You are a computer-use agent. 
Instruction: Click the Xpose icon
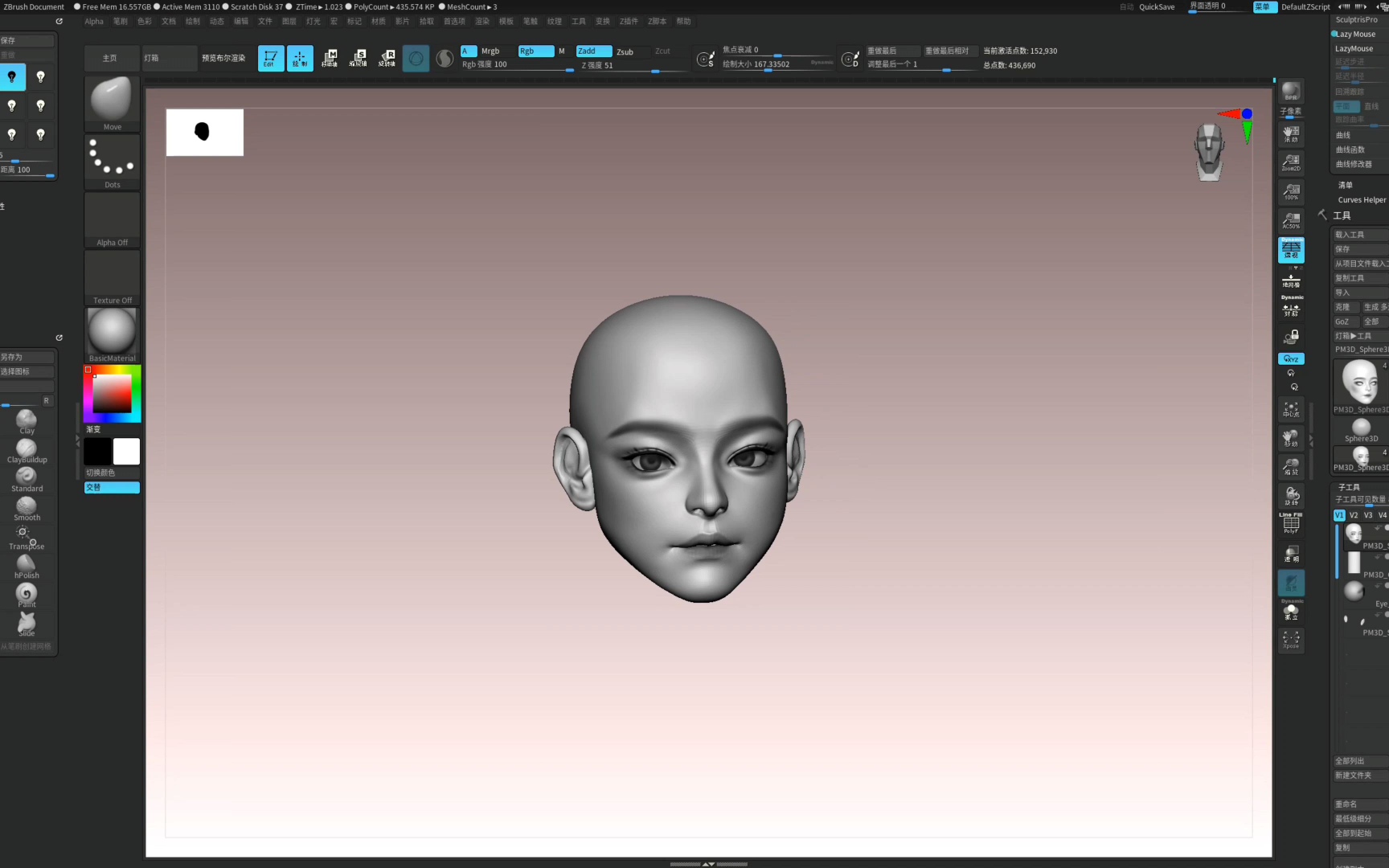tap(1291, 640)
